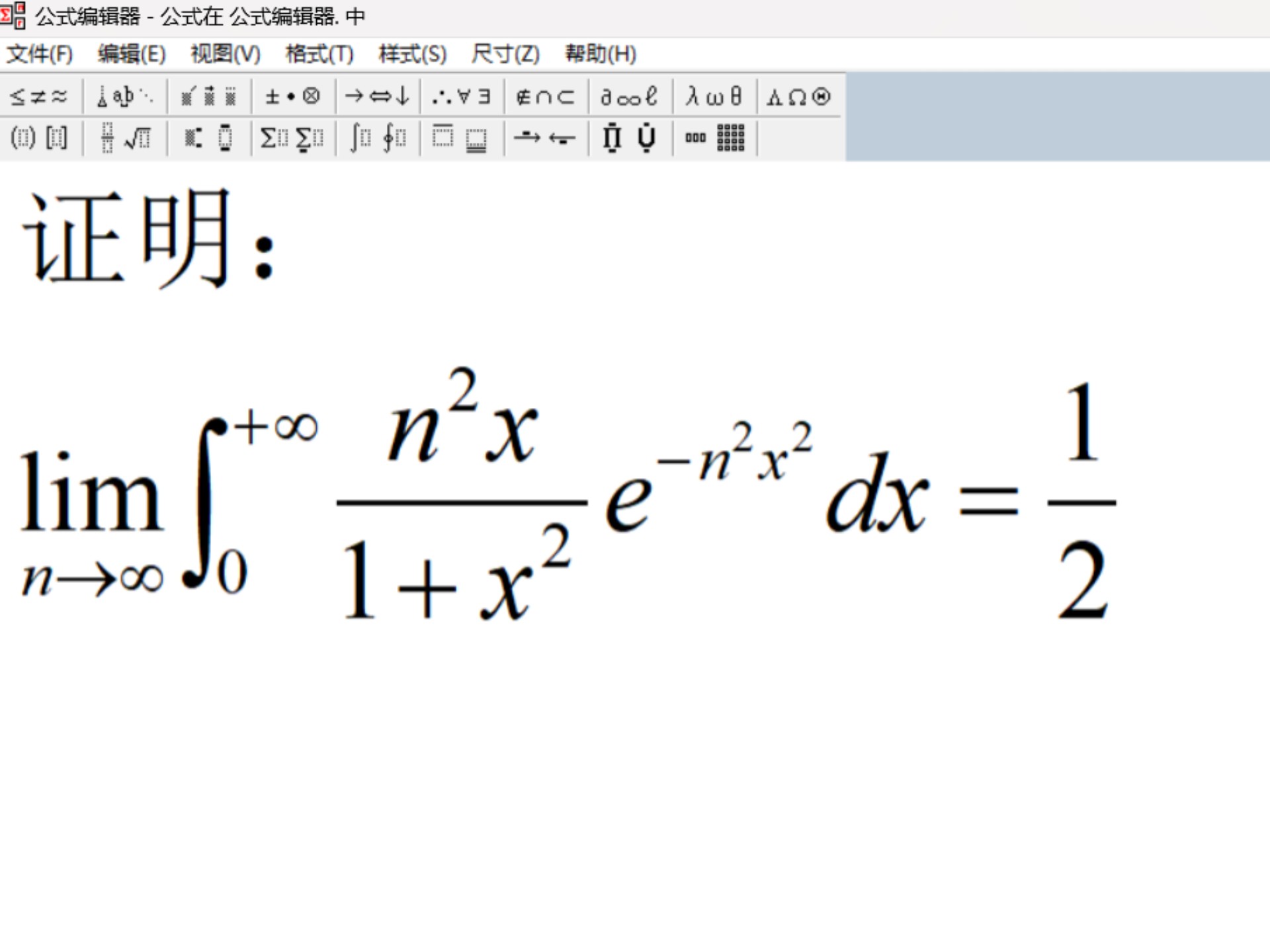Open the miscellaneous symbols palette (∂∞ℓ)

(629, 97)
